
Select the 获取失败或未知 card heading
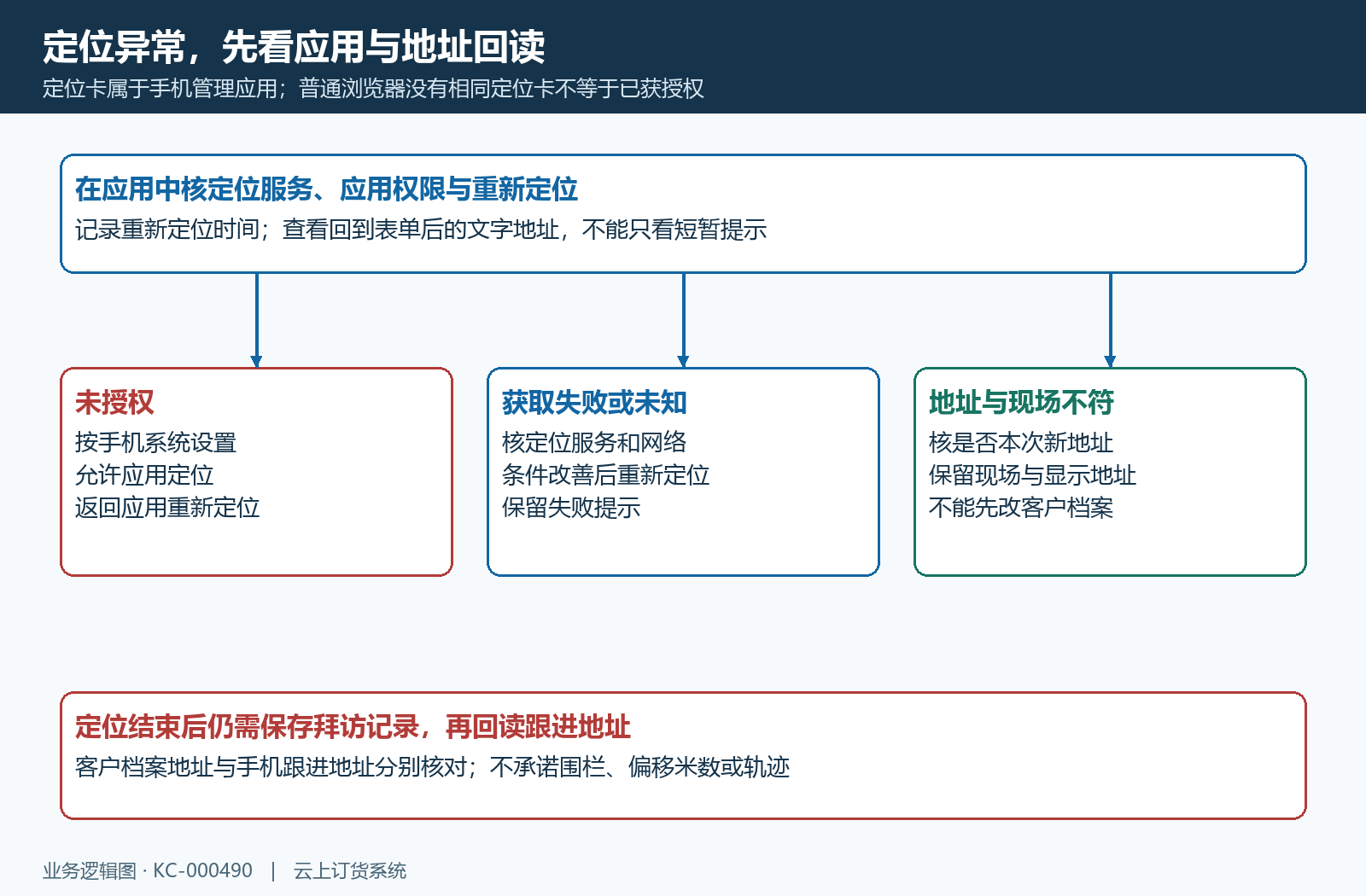594,402
